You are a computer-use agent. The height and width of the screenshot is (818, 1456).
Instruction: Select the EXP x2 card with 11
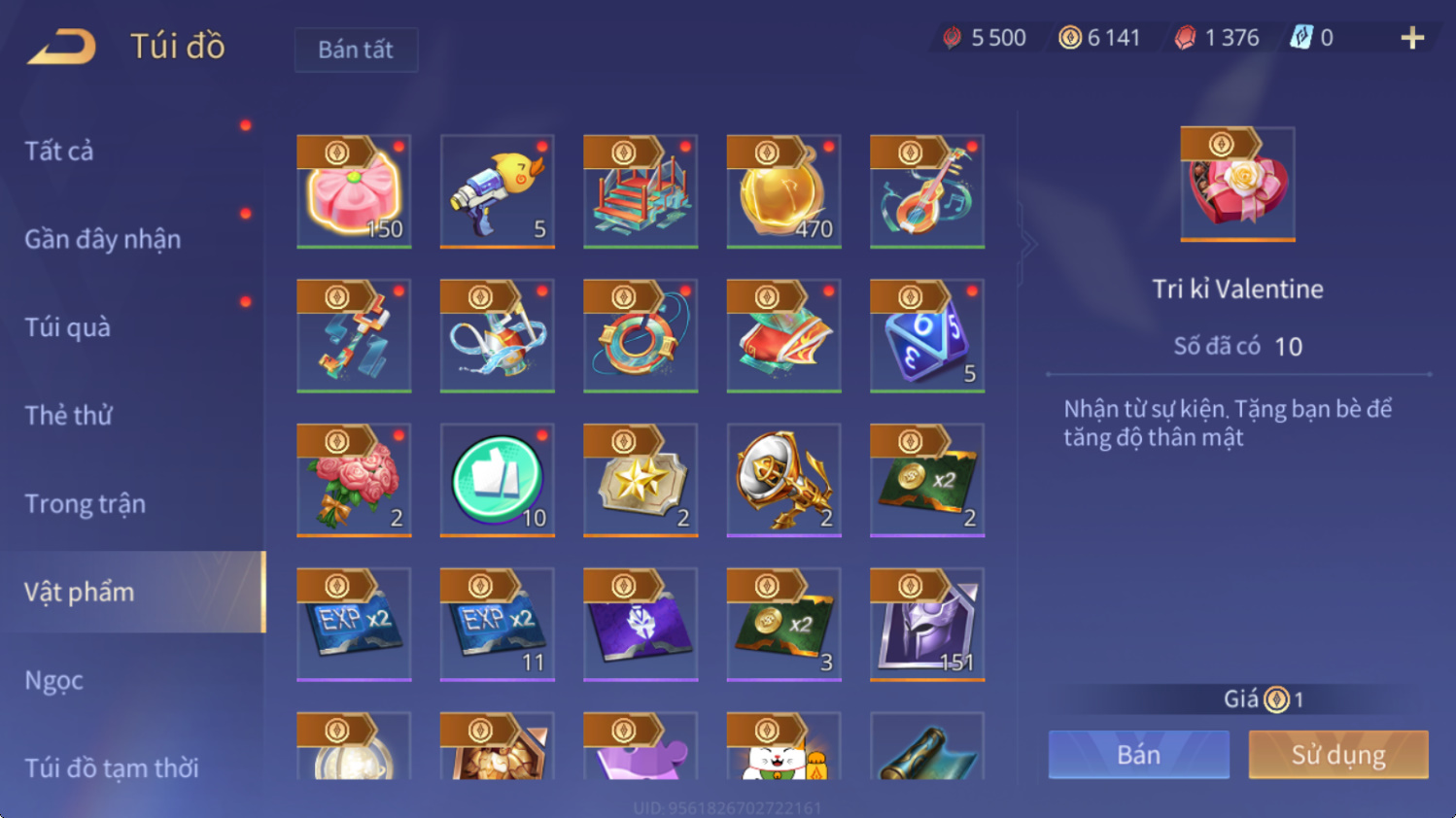[498, 625]
